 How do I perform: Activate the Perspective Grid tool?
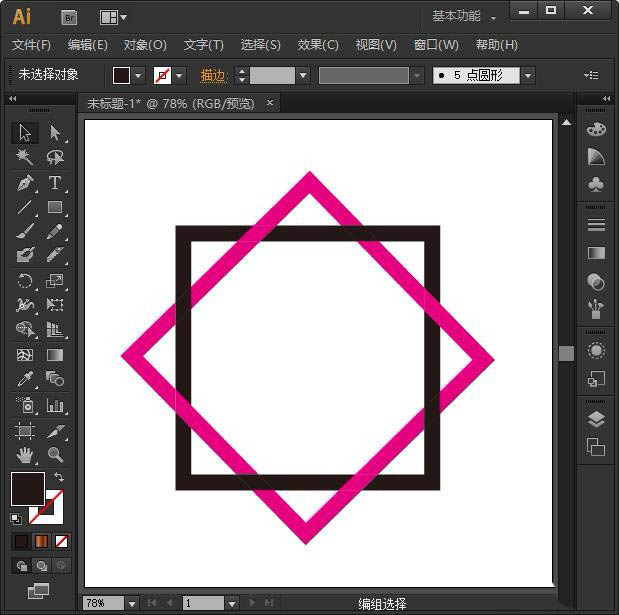pos(55,329)
